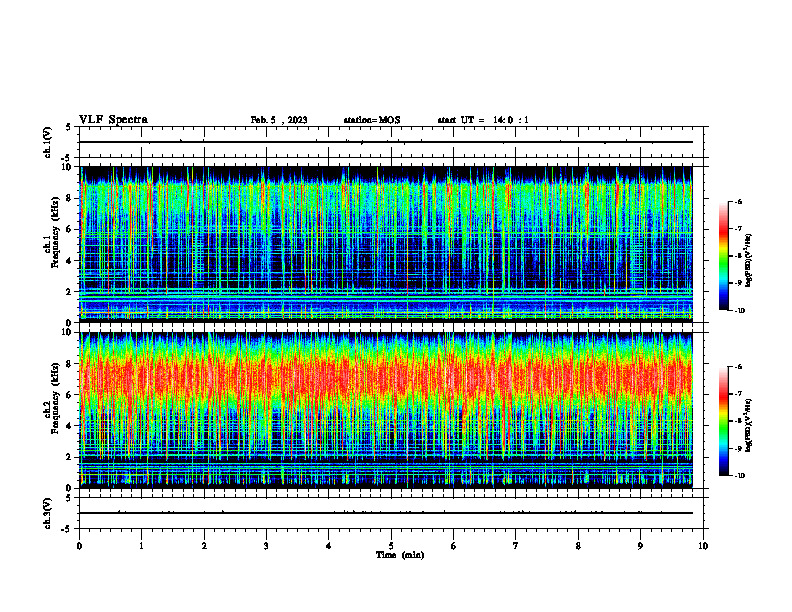The height and width of the screenshot is (612, 792).
Task: Click the "-5" tick on the ch.3(V) axis
Action: [x=66, y=529]
